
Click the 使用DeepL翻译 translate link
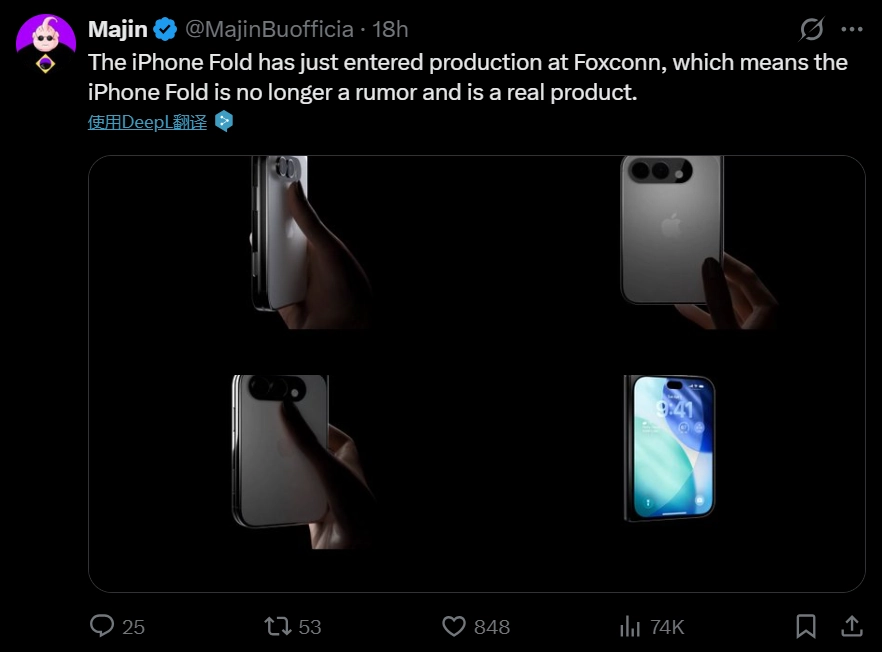point(147,121)
